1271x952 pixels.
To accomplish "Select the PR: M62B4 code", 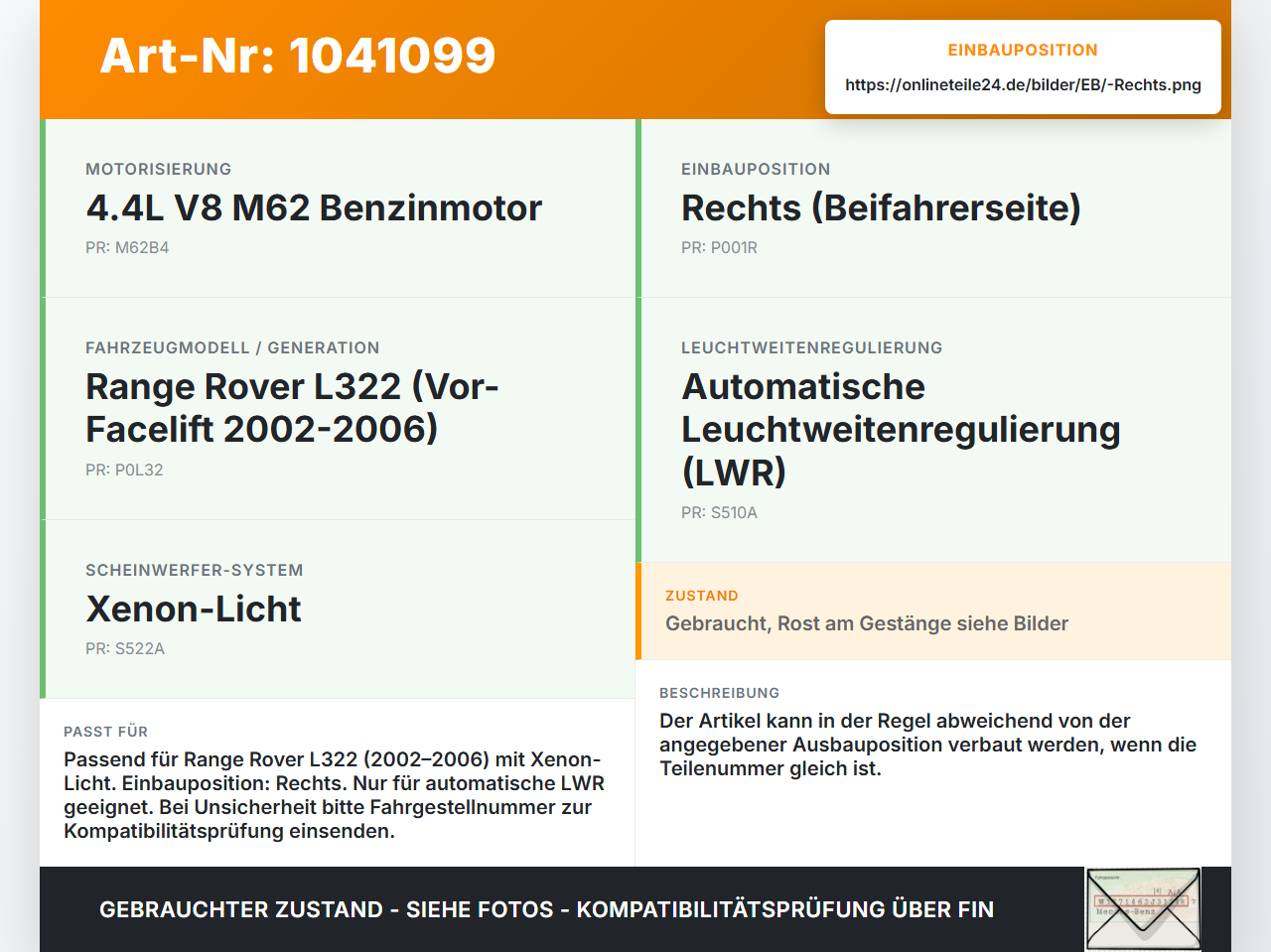I will [x=127, y=247].
